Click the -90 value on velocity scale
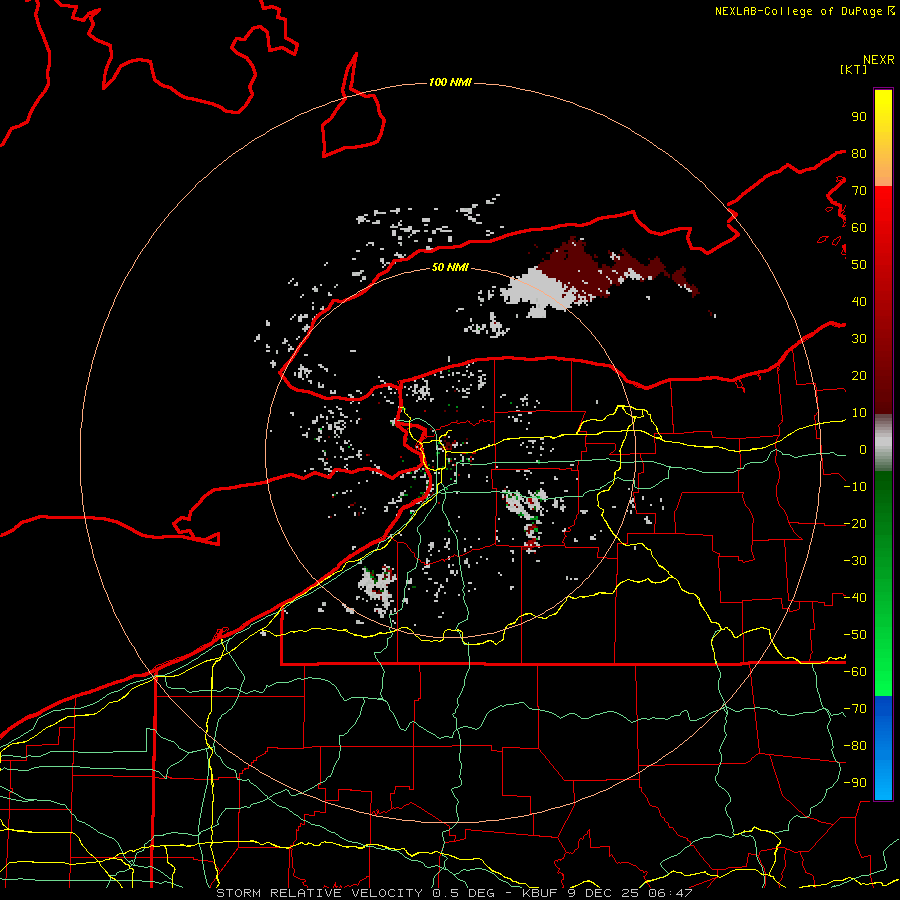The width and height of the screenshot is (900, 900). tap(855, 782)
